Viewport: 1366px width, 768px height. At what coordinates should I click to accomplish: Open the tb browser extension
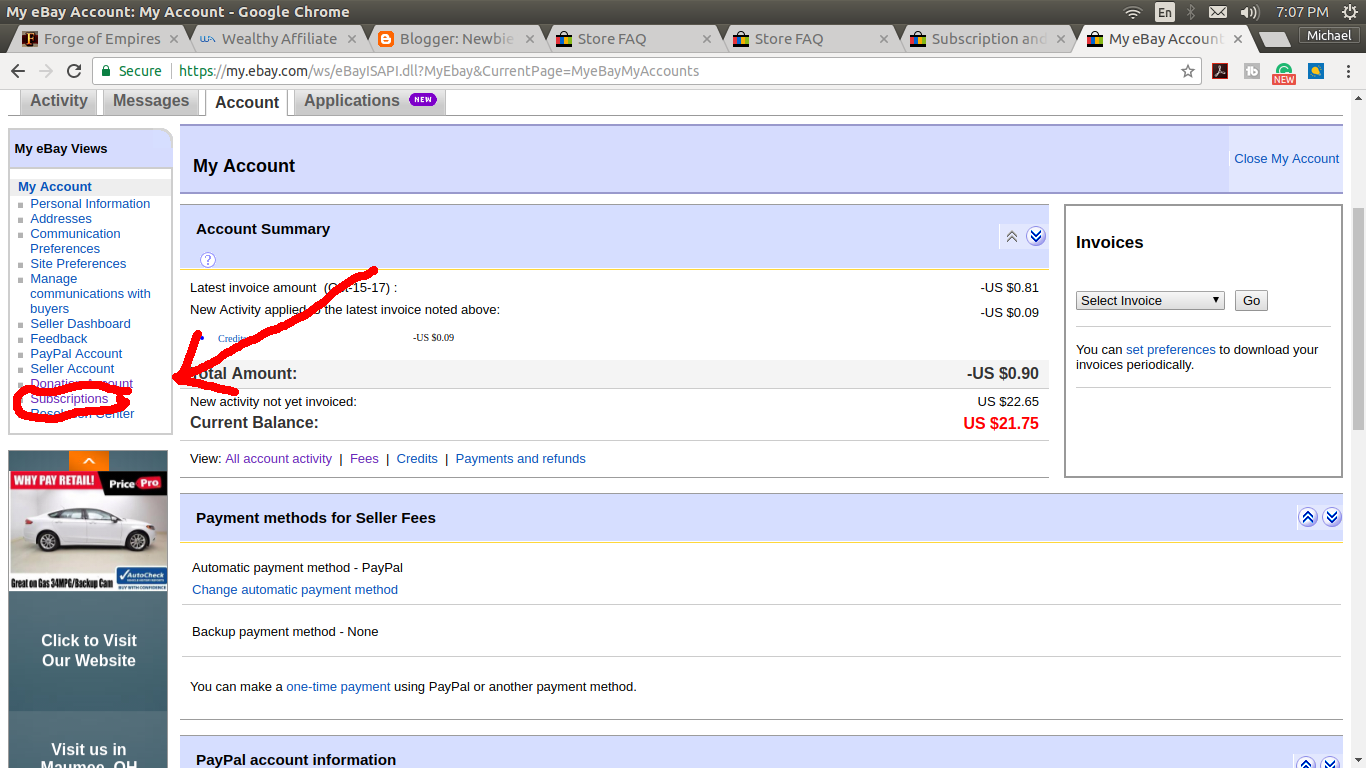1251,71
